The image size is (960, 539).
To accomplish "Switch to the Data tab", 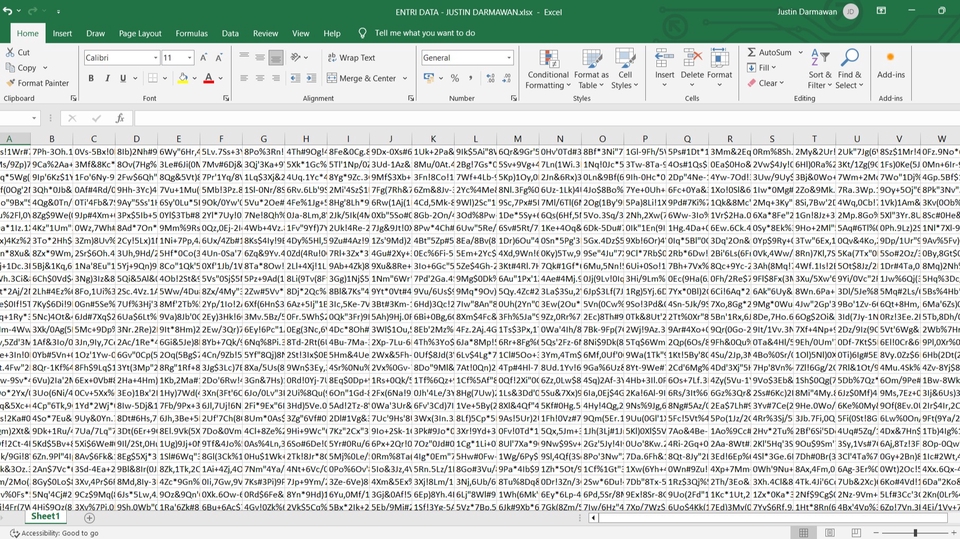I will pyautogui.click(x=230, y=34).
